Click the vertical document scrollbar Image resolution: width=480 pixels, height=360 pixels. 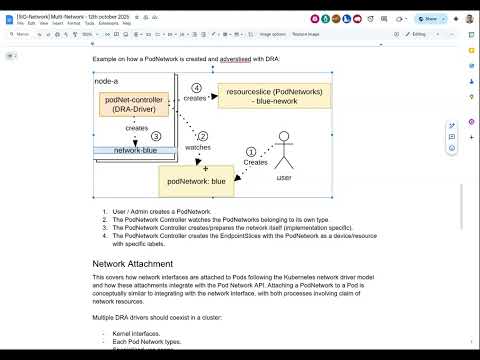(x=462, y=207)
